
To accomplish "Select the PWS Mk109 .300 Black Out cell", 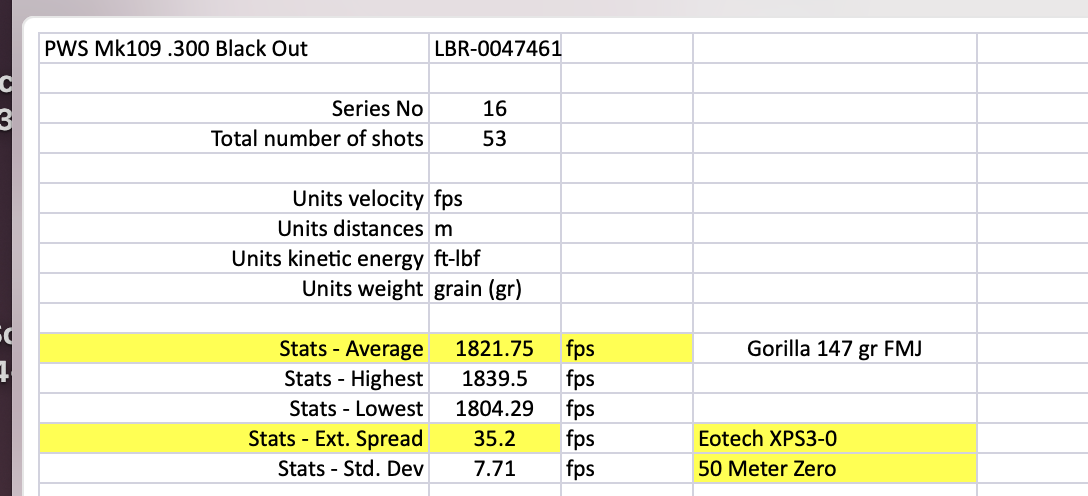I will [234, 49].
